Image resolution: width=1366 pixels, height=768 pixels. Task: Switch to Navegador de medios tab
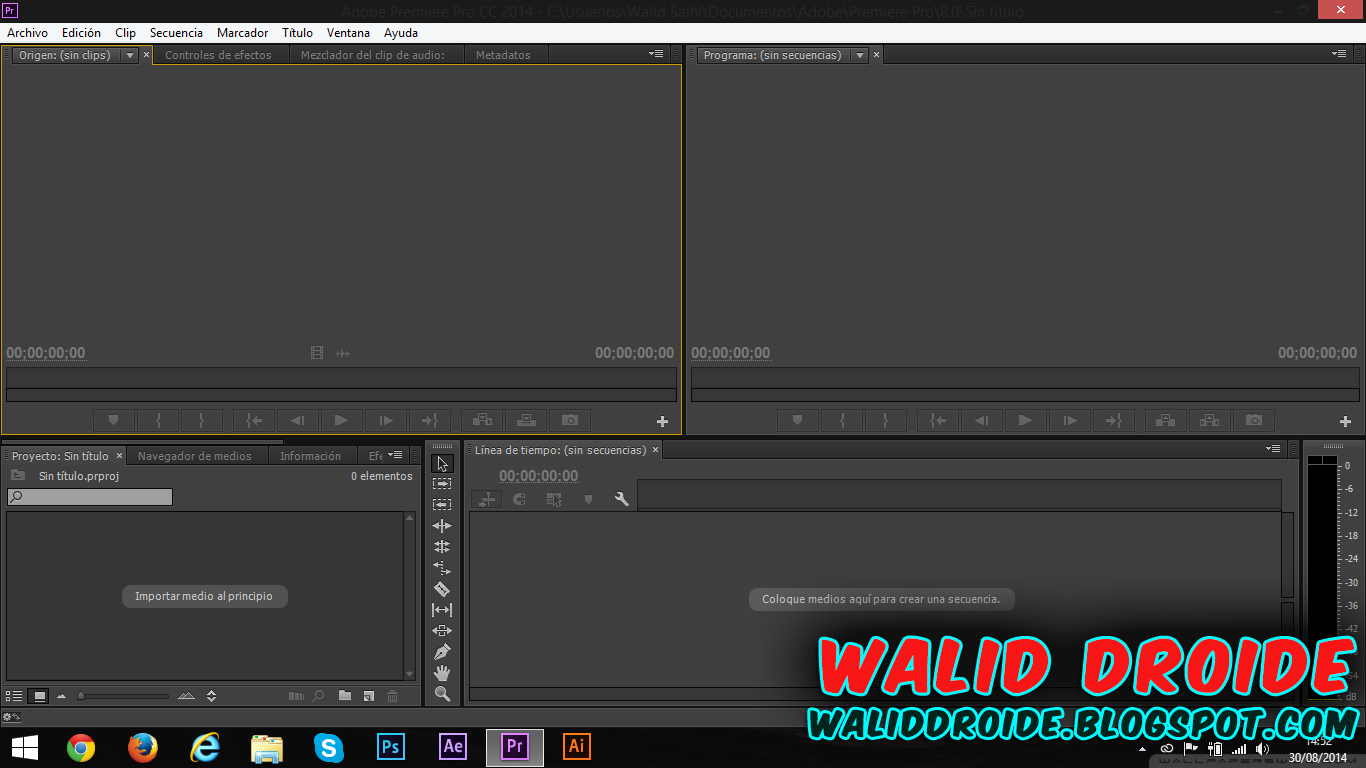195,456
